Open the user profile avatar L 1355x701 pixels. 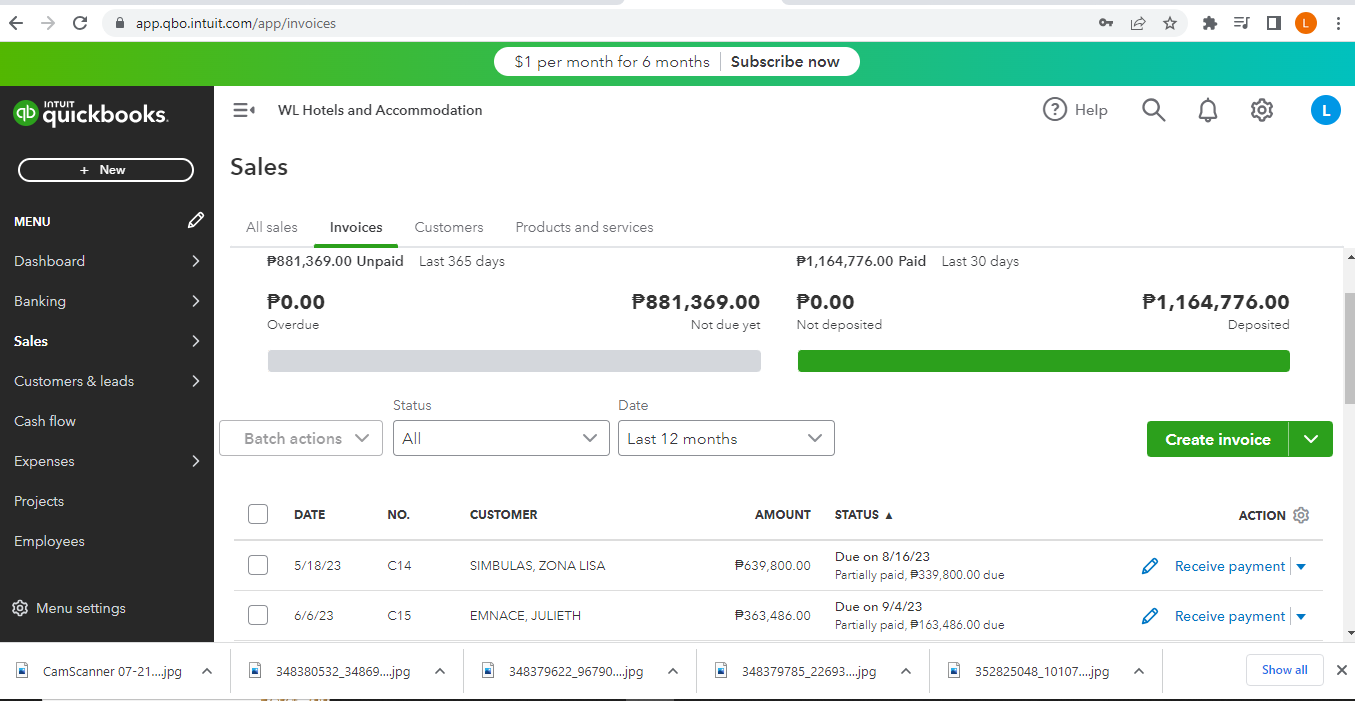click(x=1325, y=110)
